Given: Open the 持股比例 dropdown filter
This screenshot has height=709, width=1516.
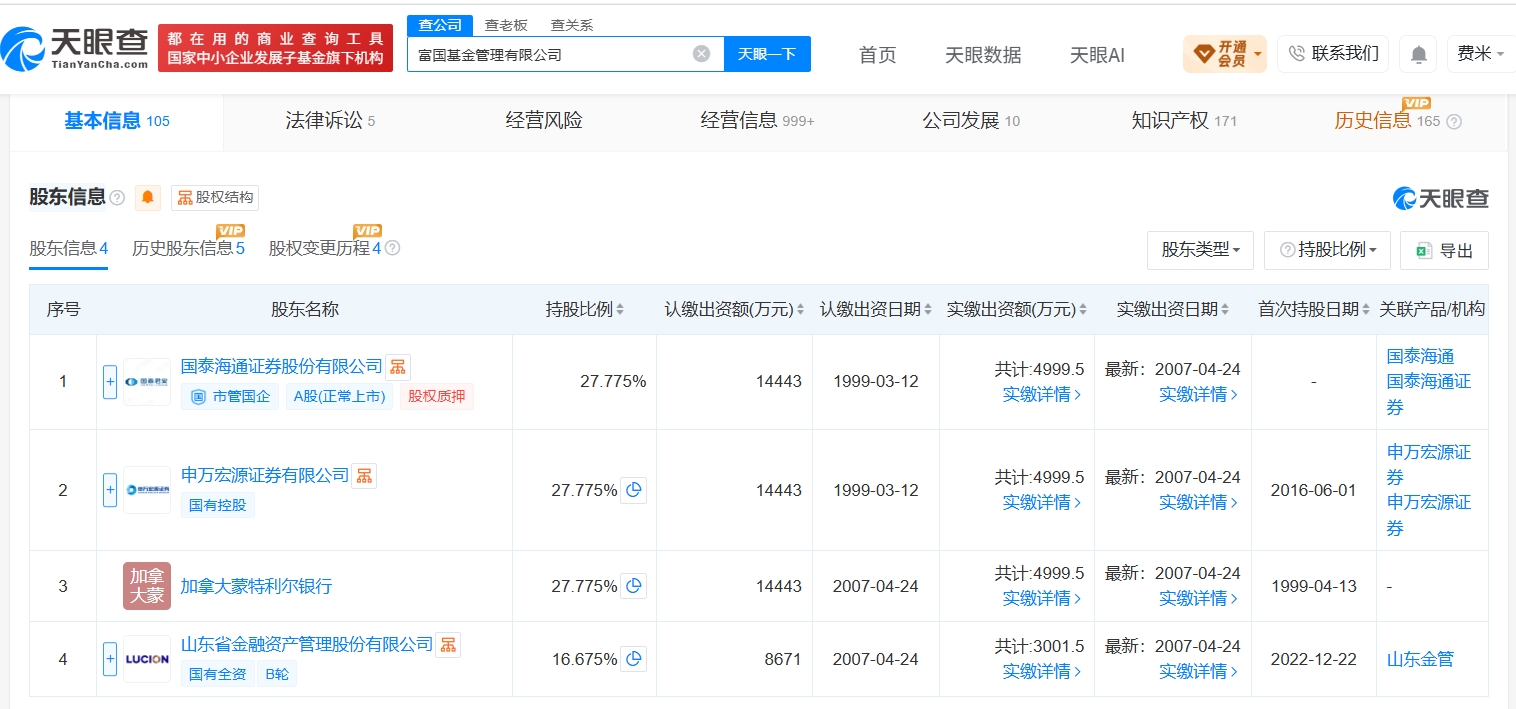Looking at the screenshot, I should coord(1327,250).
